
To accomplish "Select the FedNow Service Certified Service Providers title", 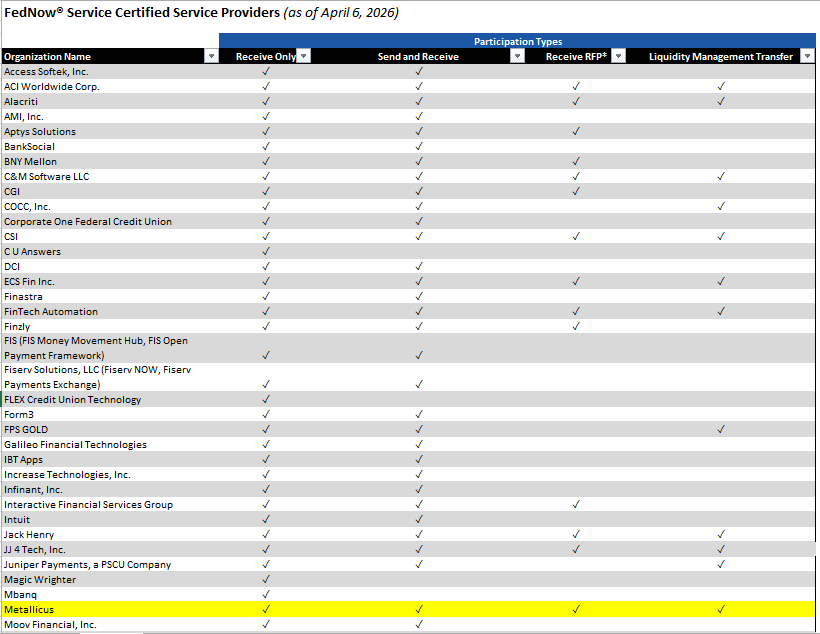I will point(201,13).
